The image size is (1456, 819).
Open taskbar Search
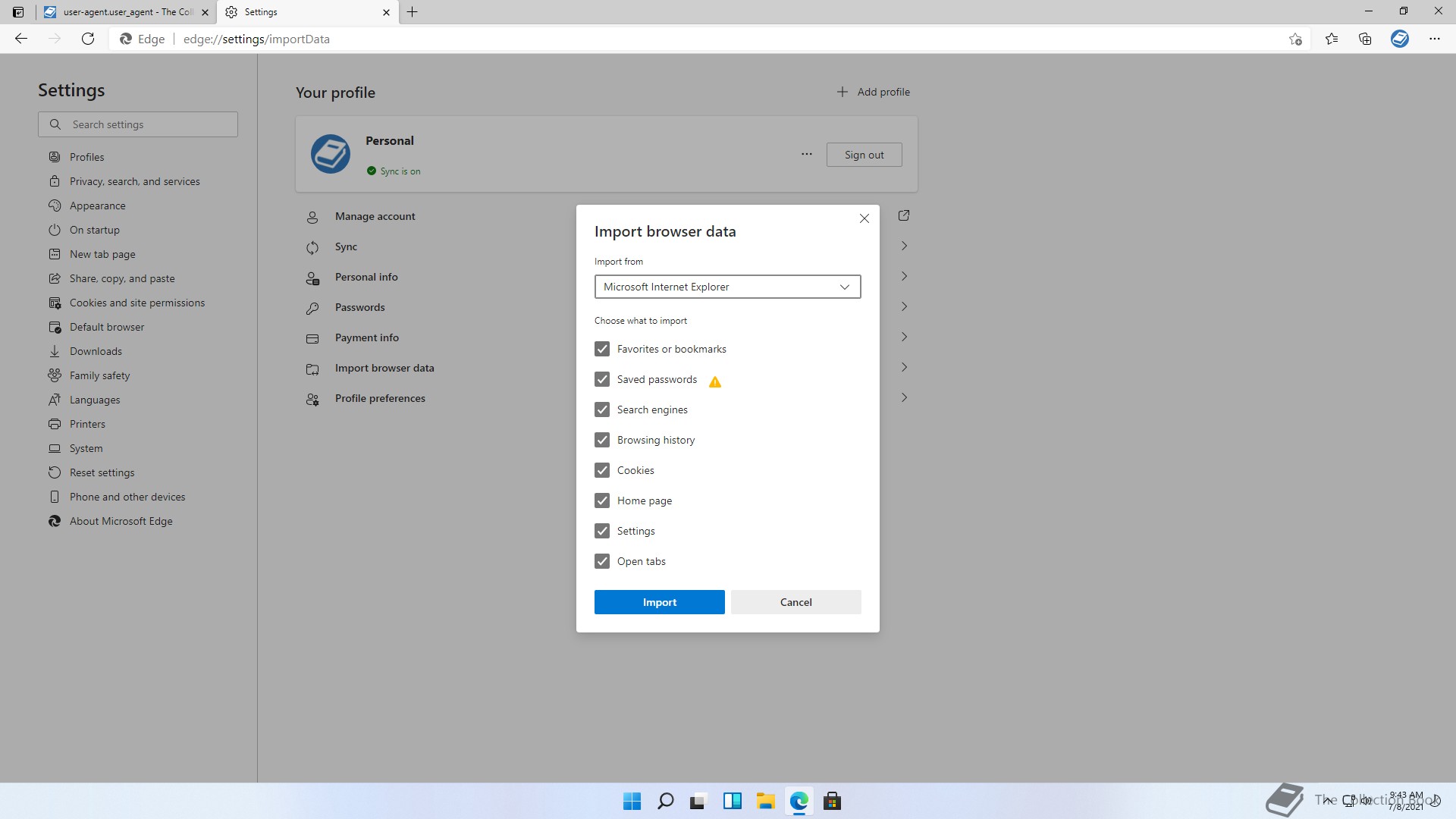tap(665, 802)
